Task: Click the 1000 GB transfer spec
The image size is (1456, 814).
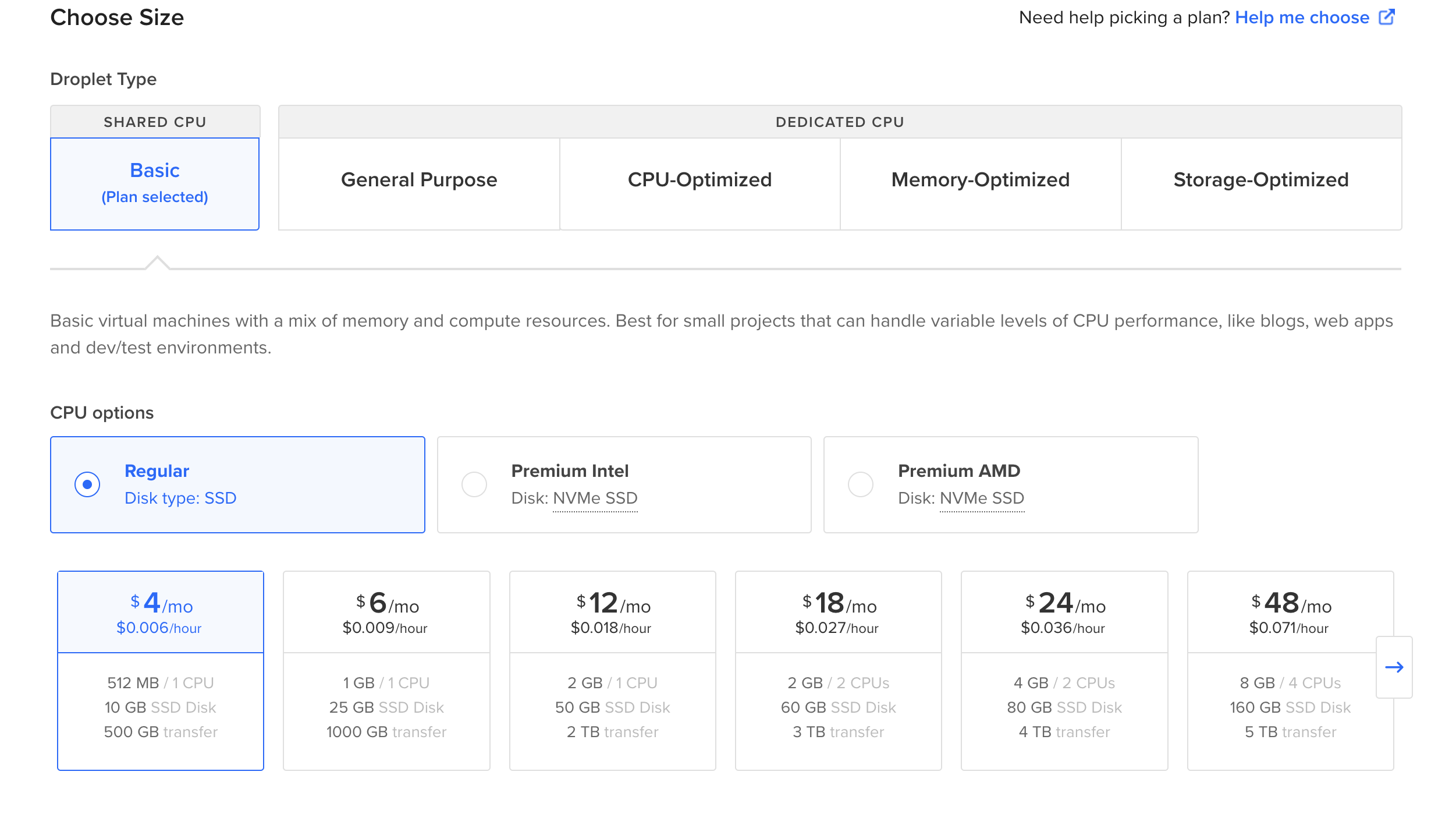Action: pos(386,732)
